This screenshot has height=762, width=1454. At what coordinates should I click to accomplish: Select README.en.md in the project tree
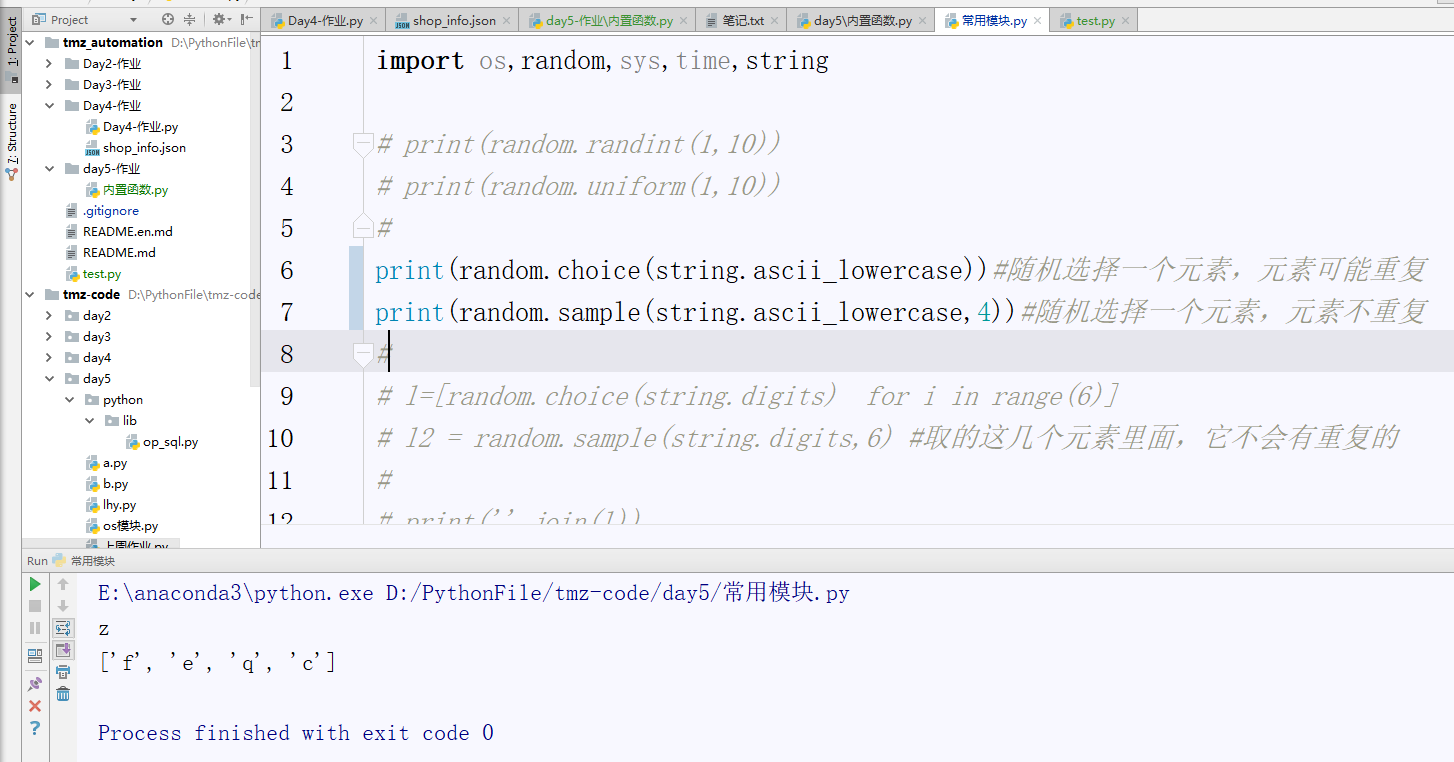(128, 231)
